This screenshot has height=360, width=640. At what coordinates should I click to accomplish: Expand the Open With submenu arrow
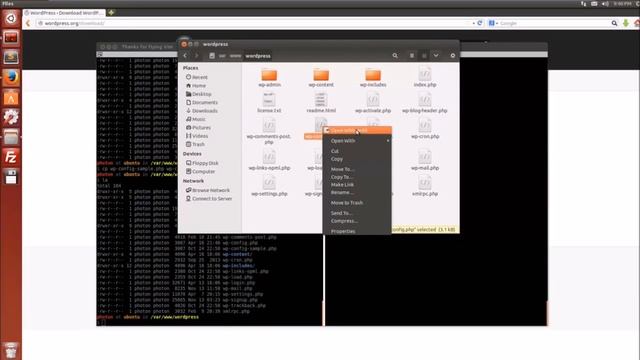click(388, 141)
